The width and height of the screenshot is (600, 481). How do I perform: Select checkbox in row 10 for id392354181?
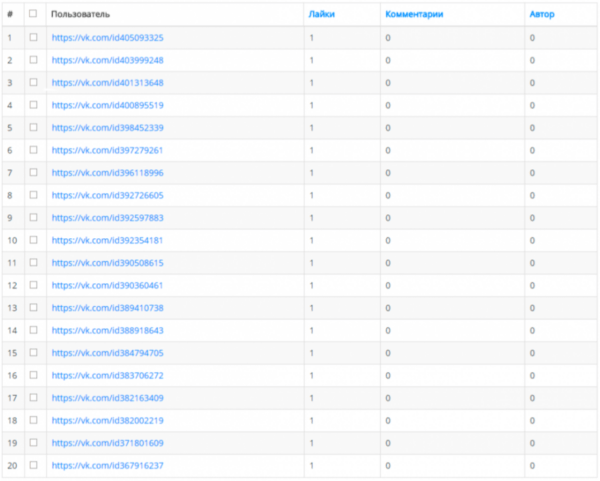[33, 240]
